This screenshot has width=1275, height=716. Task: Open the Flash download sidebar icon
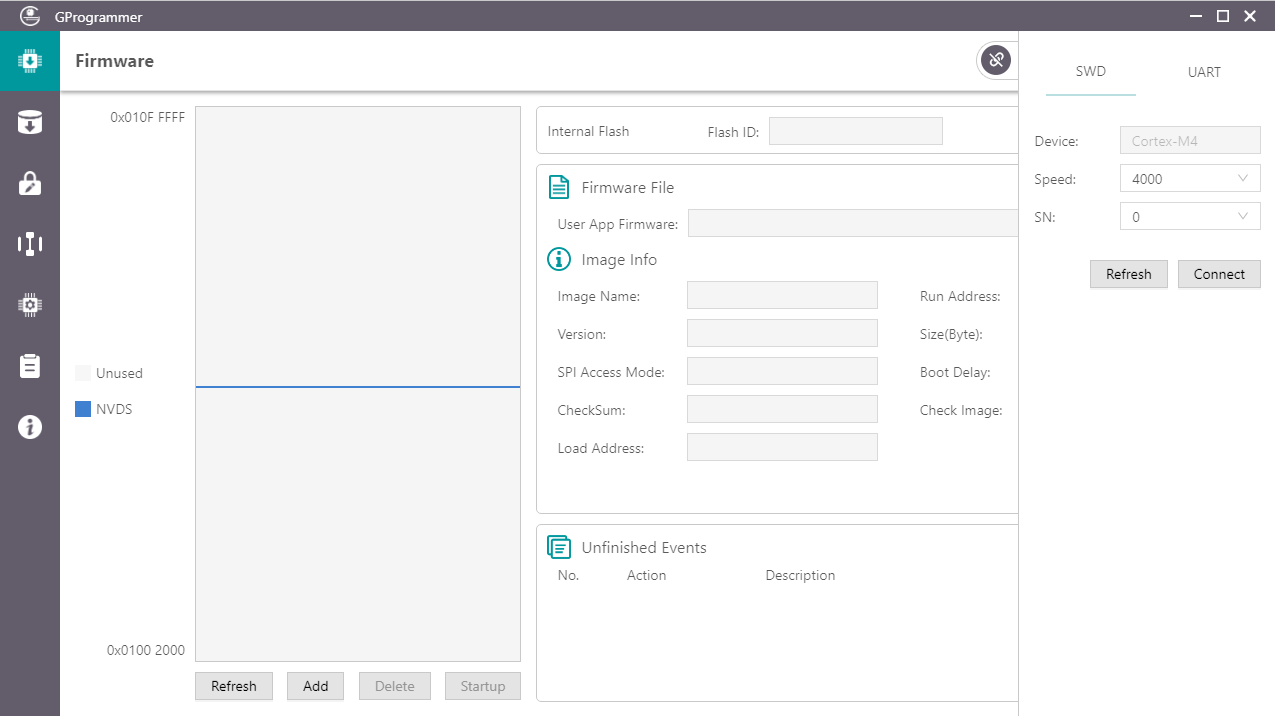coord(30,122)
